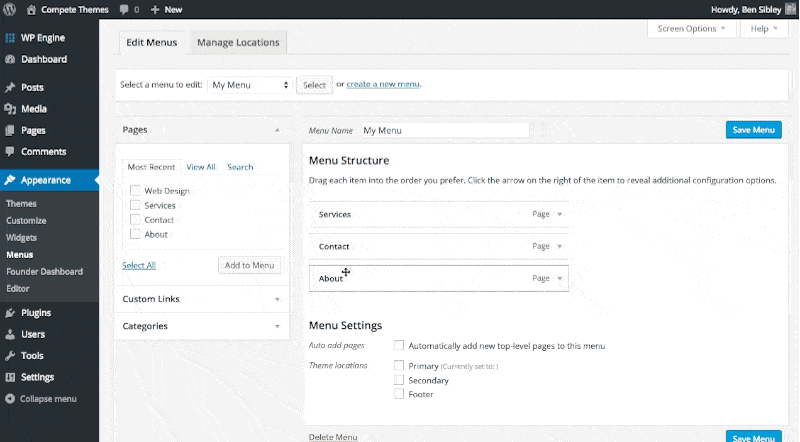The image size is (800, 442).
Task: Open Users via the person icon
Action: (x=10, y=334)
